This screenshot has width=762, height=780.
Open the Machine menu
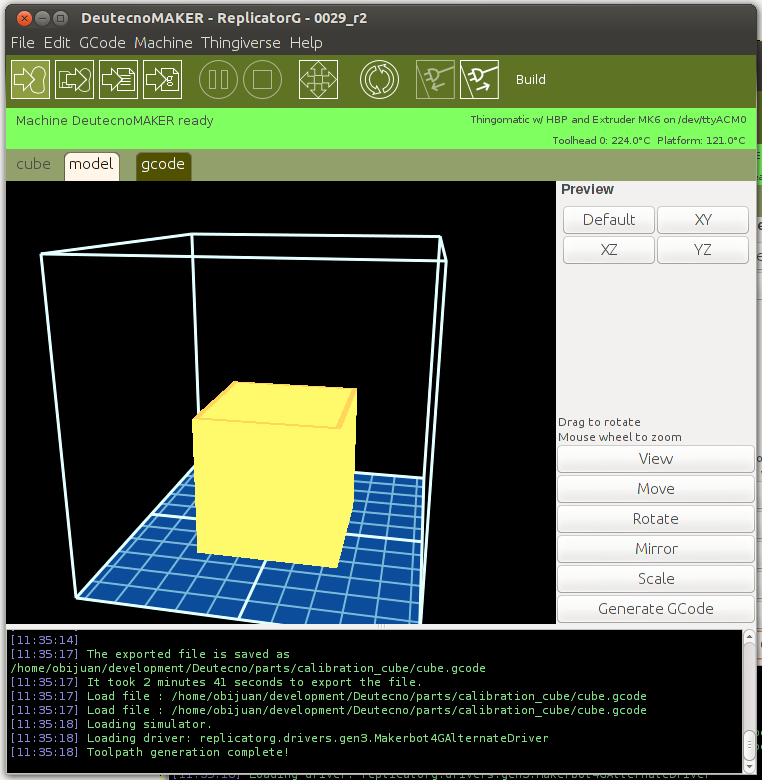pyautogui.click(x=163, y=43)
